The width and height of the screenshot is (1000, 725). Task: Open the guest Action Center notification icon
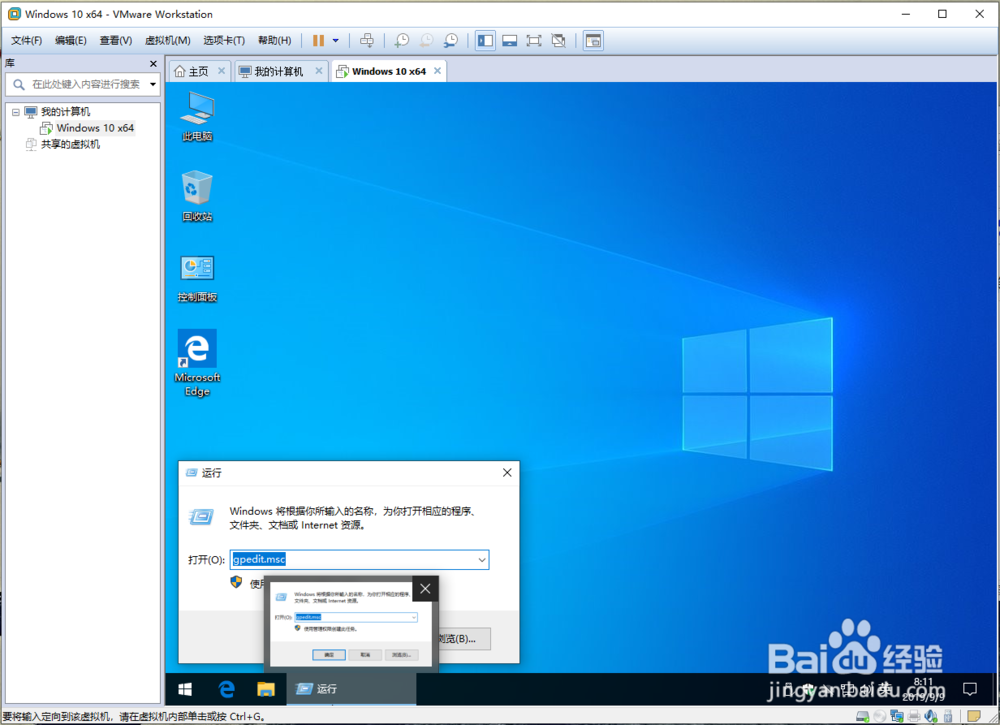tap(969, 689)
